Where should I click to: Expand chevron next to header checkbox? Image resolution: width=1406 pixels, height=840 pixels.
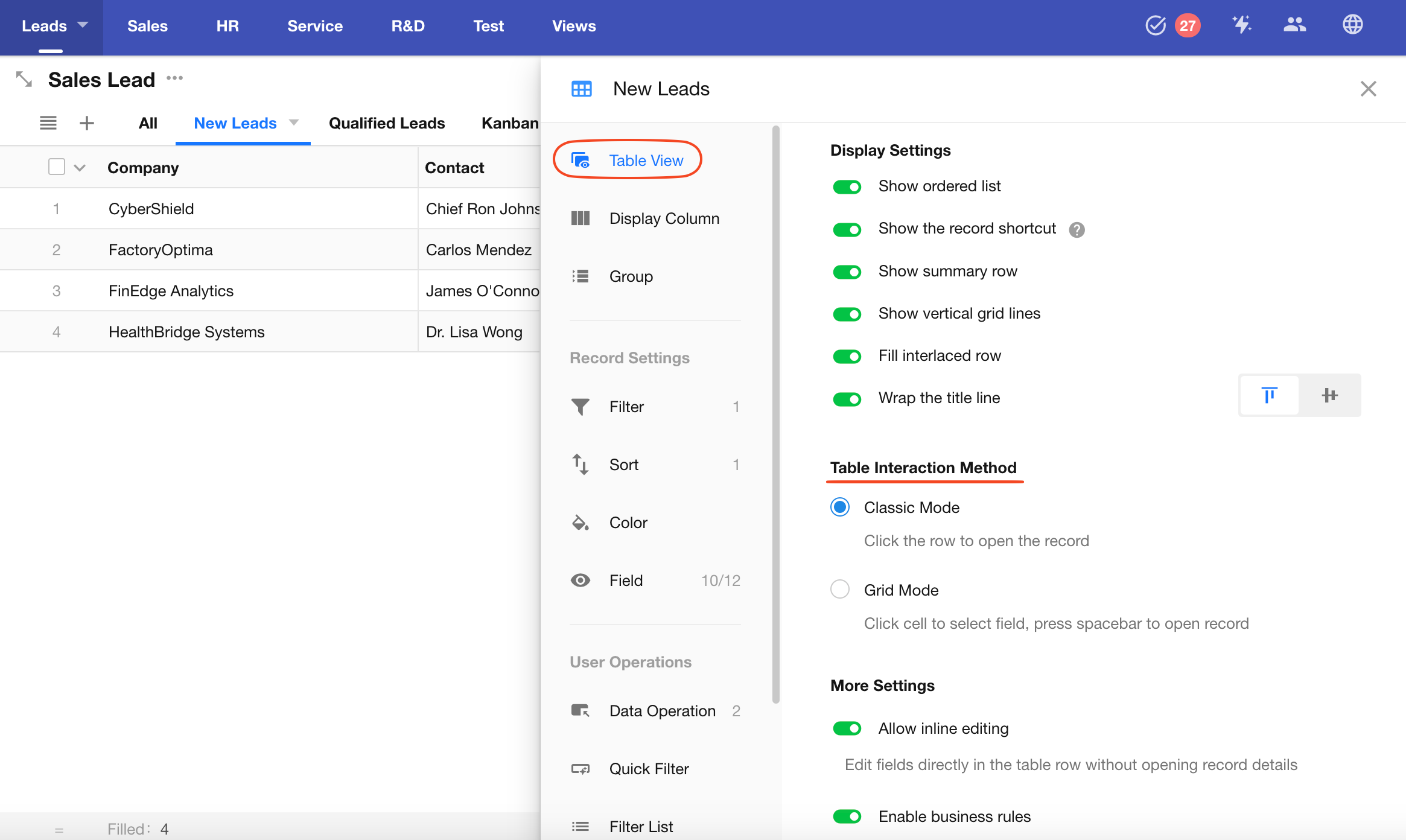(x=80, y=168)
